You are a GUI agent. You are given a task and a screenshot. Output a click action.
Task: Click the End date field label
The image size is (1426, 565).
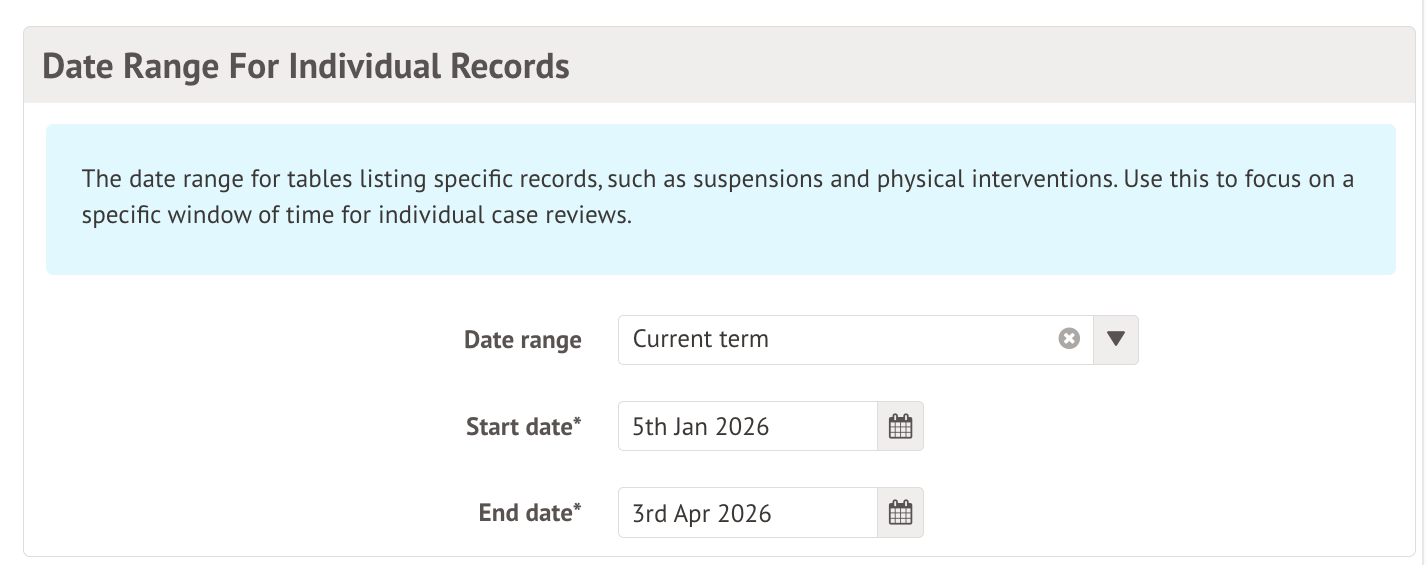pos(525,513)
